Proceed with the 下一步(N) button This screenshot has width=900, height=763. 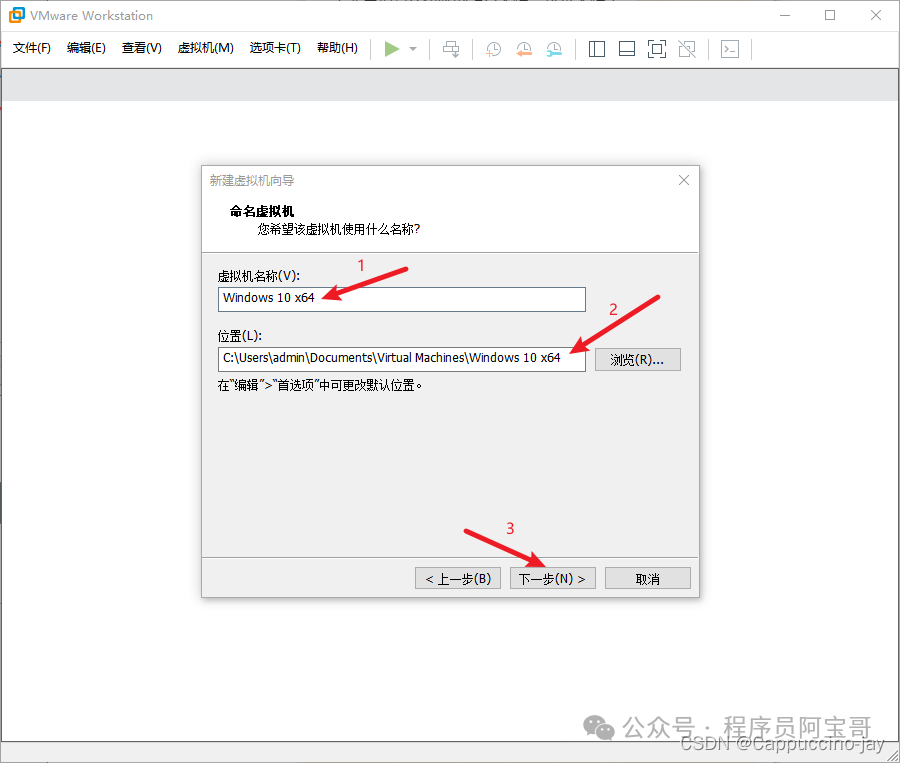coord(553,578)
